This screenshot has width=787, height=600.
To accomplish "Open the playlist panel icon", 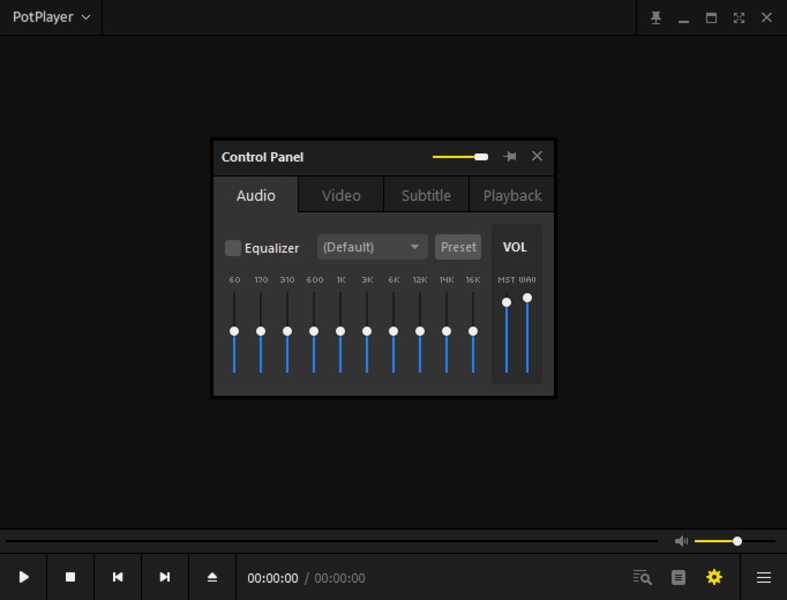I will point(678,577).
